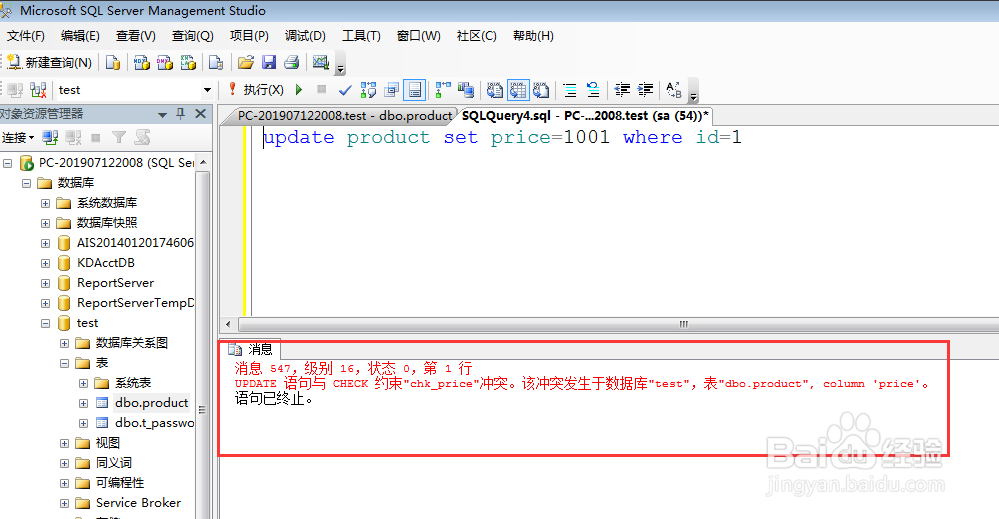Click the Change Connection icon

(x=38, y=90)
